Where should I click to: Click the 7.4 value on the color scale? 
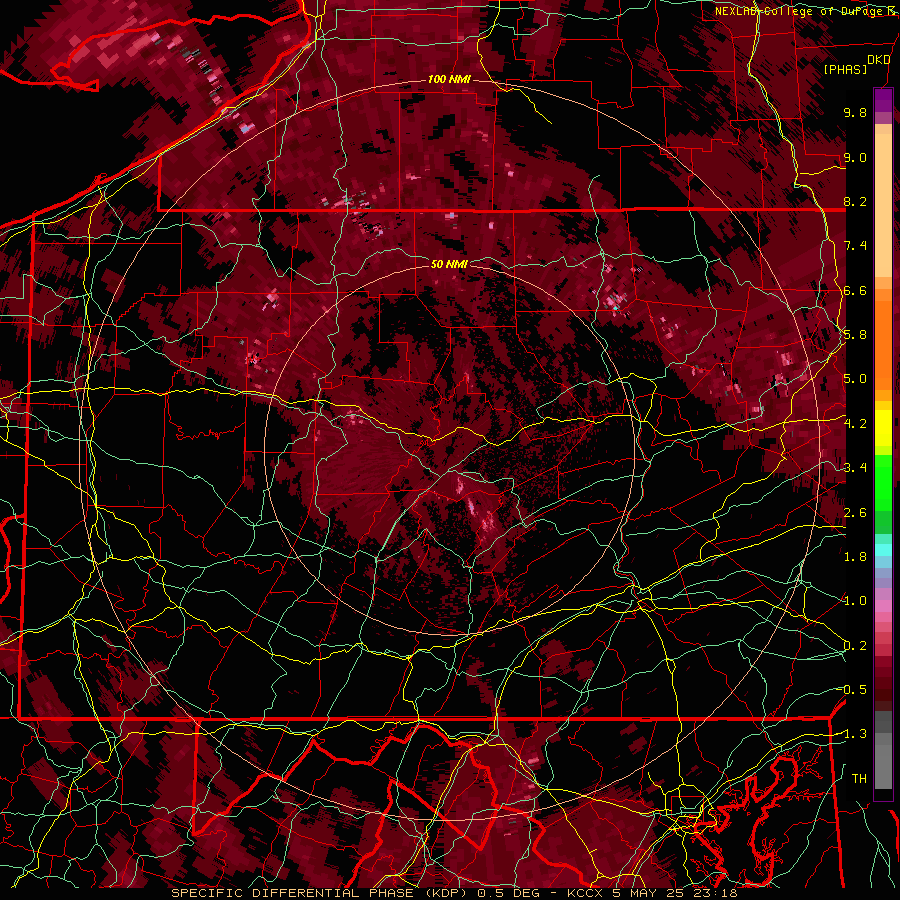coord(855,246)
